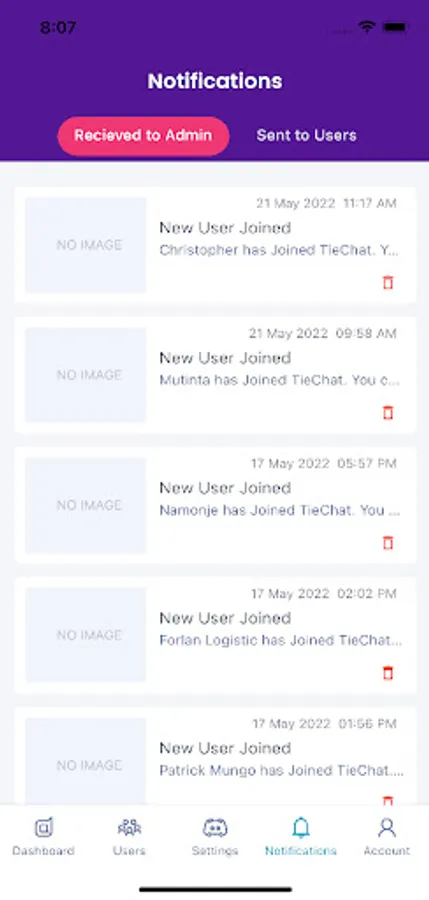Open the Dashboard icon in bottom bar
Image resolution: width=429 pixels, height=900 pixels.
[43, 827]
